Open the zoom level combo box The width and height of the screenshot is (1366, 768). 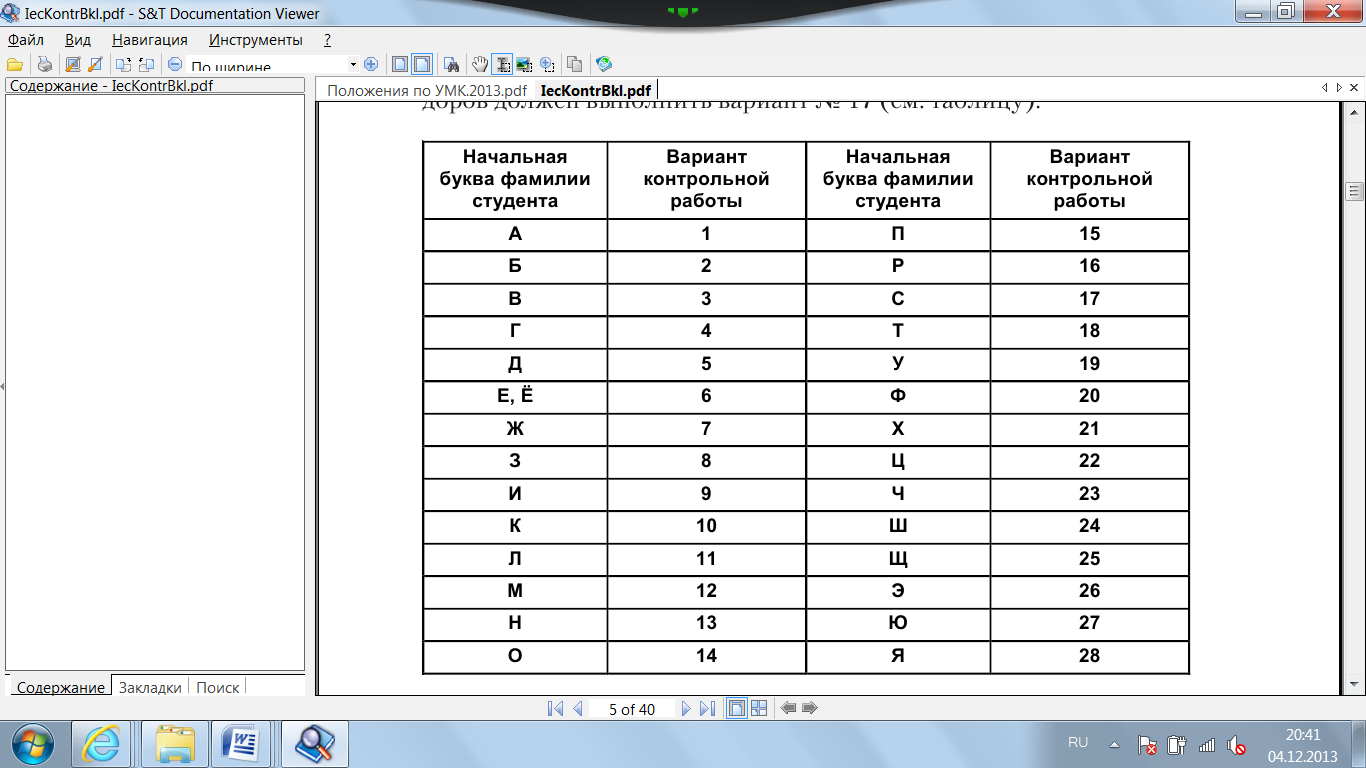(273, 64)
